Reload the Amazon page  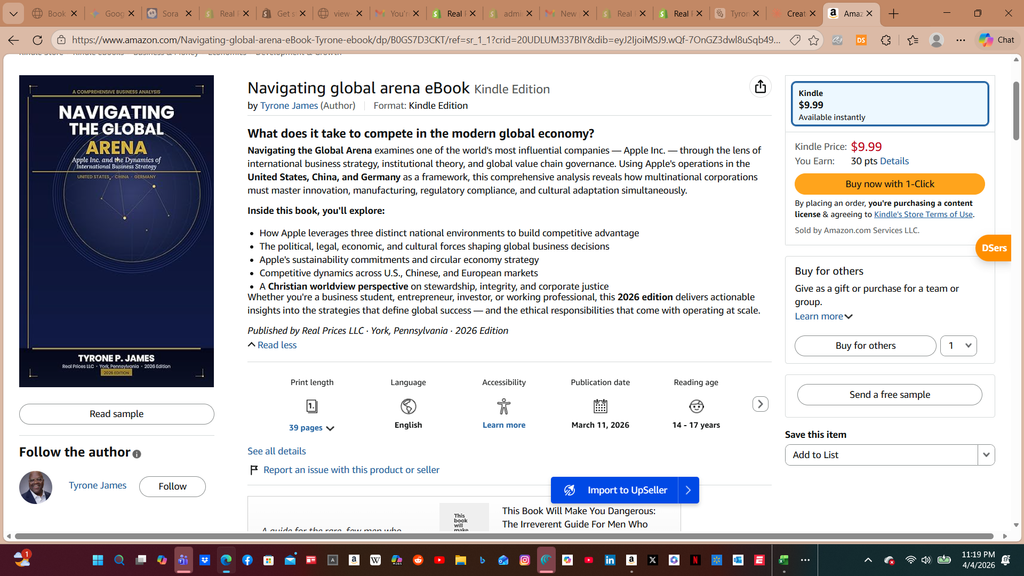click(x=38, y=40)
